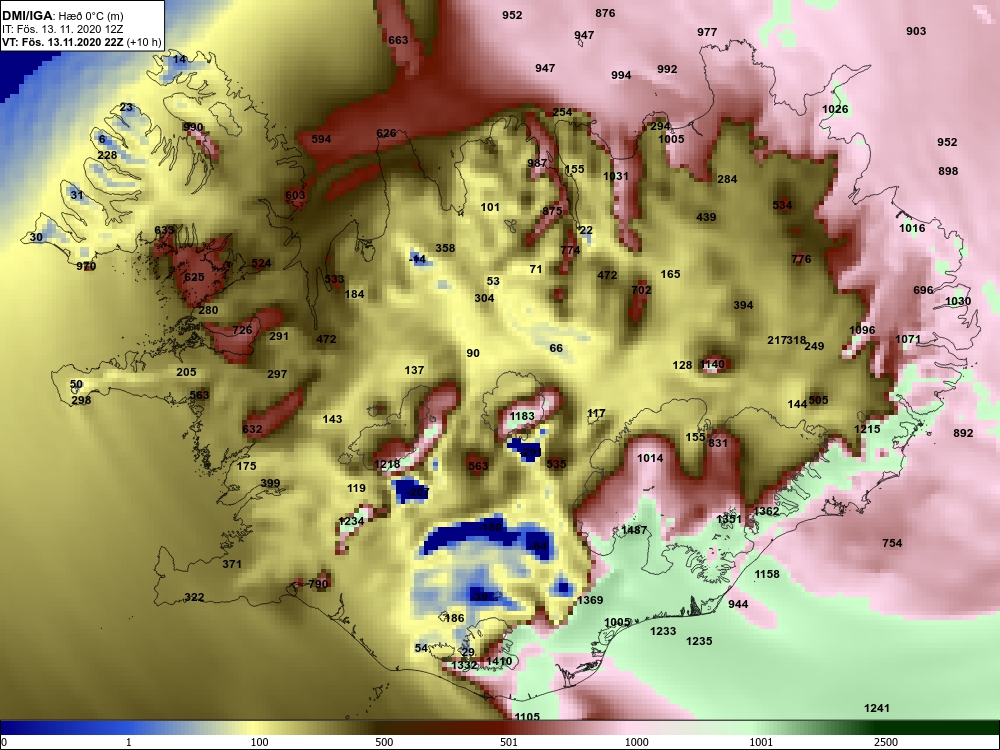Screen dimensions: 1000x750
Task: Click the map value '1026'
Action: (x=835, y=109)
